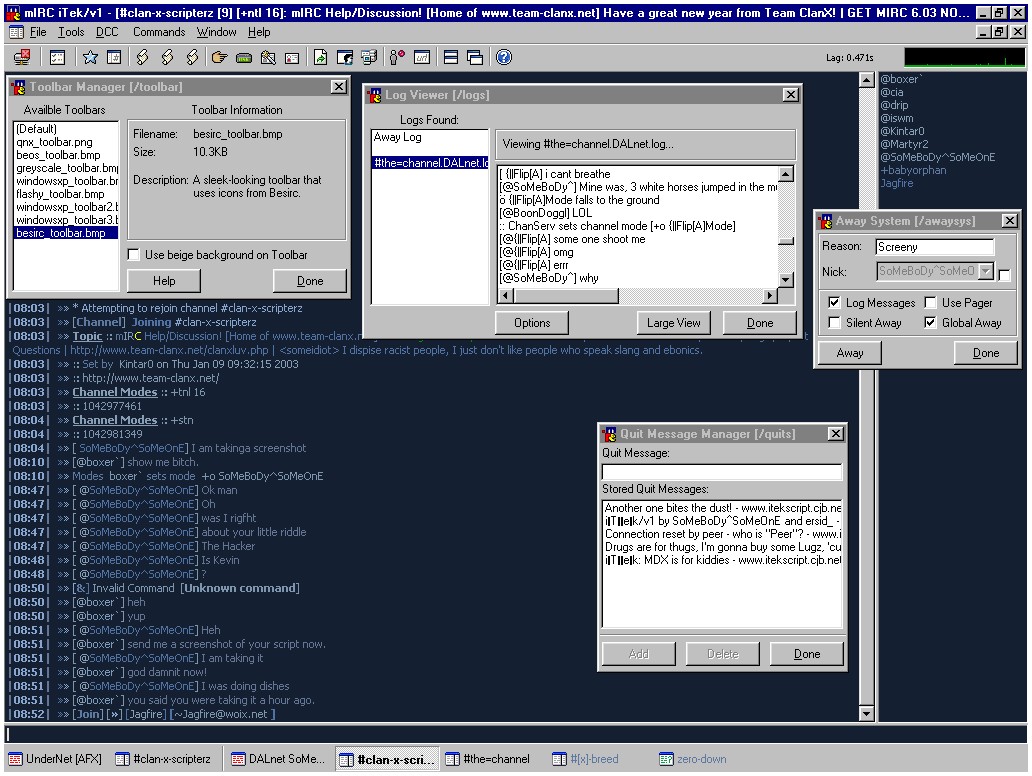Click Log Viewer horizontal scroll-right arrow
Viewport: 1032px width, 776px height.
pos(770,296)
